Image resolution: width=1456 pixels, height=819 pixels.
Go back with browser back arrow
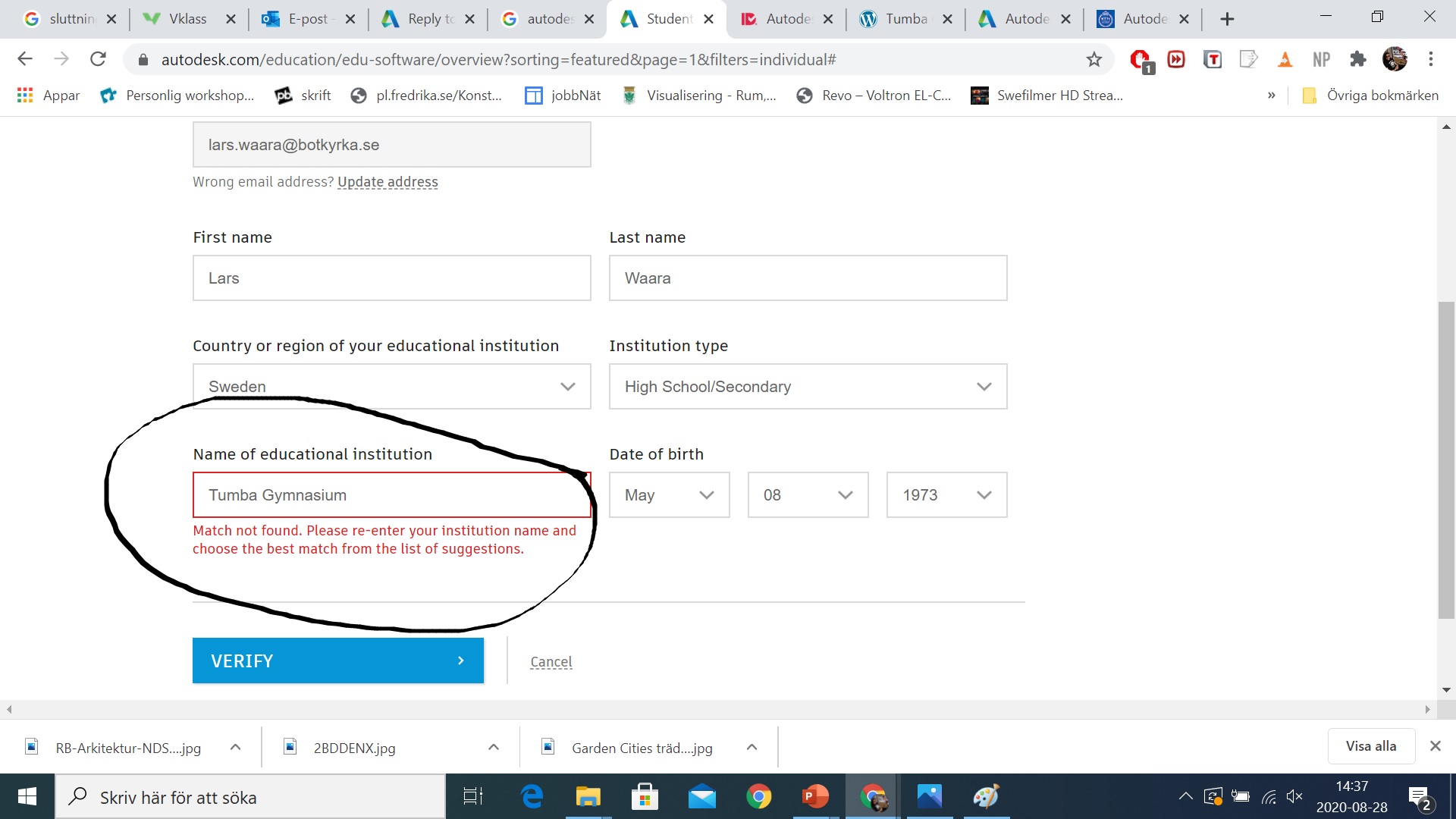pos(25,59)
